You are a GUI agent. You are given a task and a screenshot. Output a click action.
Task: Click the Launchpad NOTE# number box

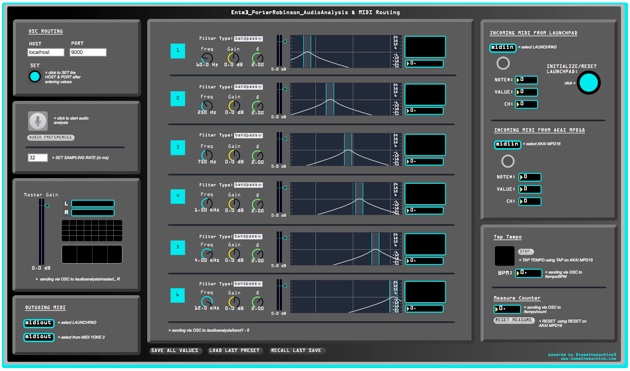tap(526, 80)
